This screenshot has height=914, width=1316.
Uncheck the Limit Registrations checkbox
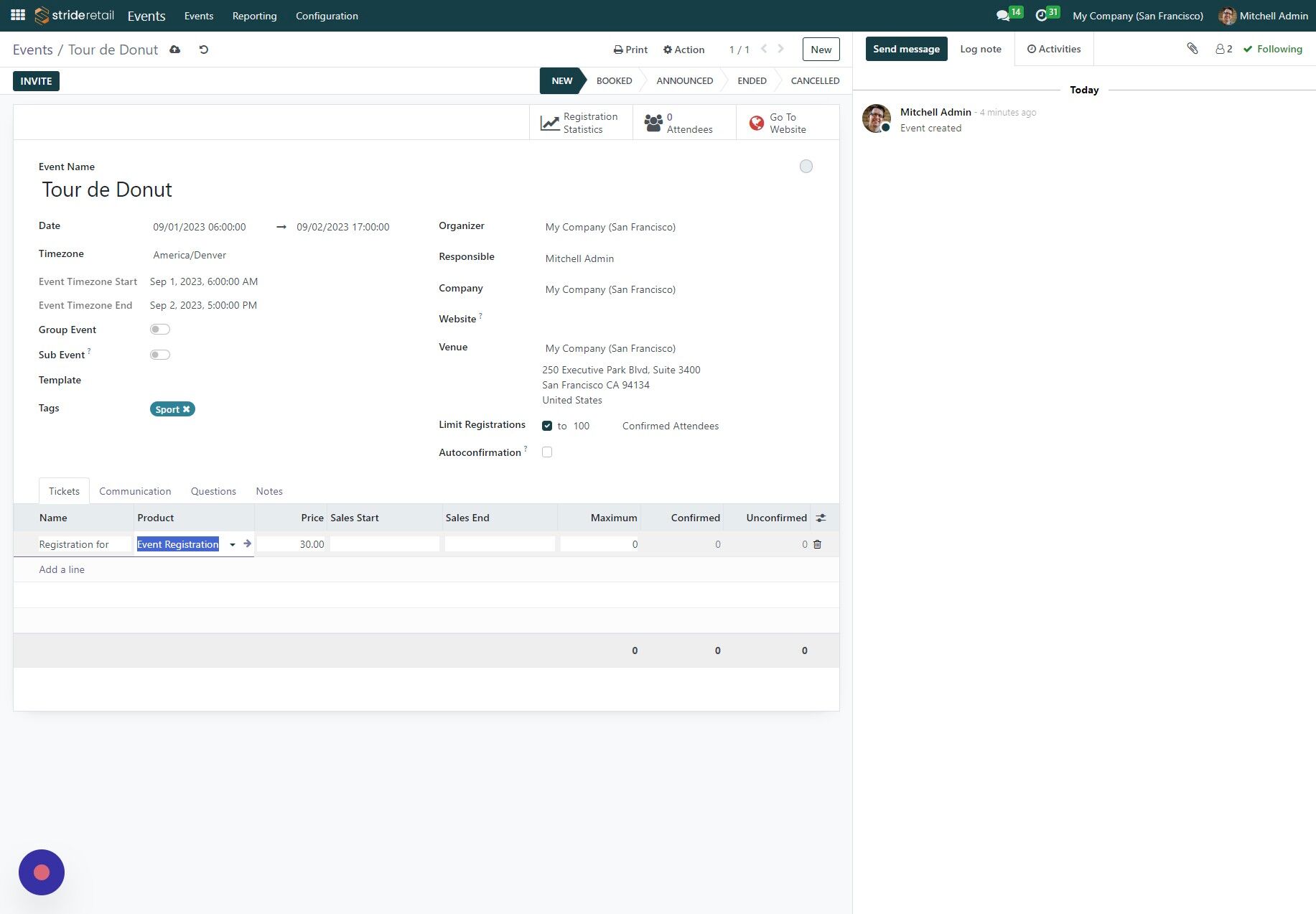547,426
